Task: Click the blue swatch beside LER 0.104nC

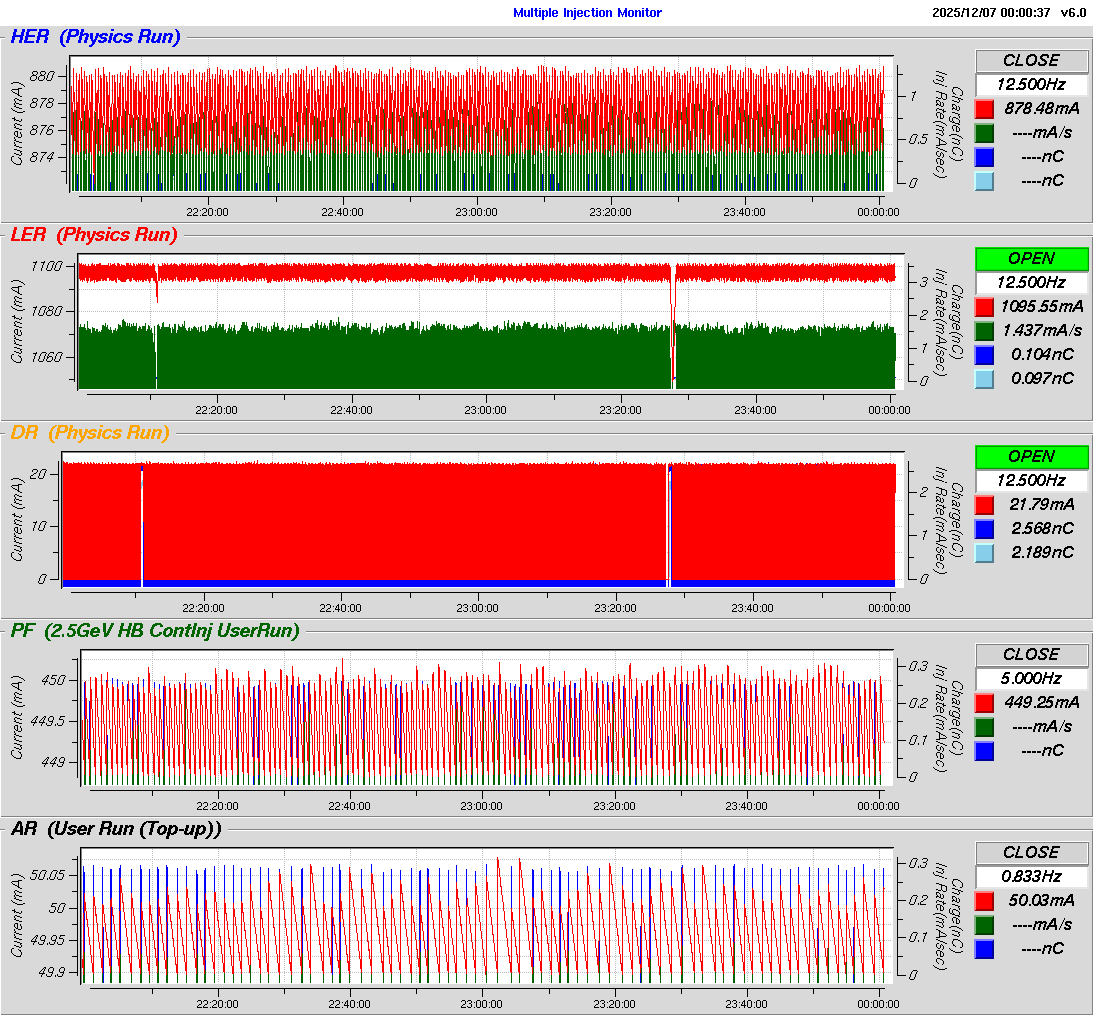Action: pos(984,354)
